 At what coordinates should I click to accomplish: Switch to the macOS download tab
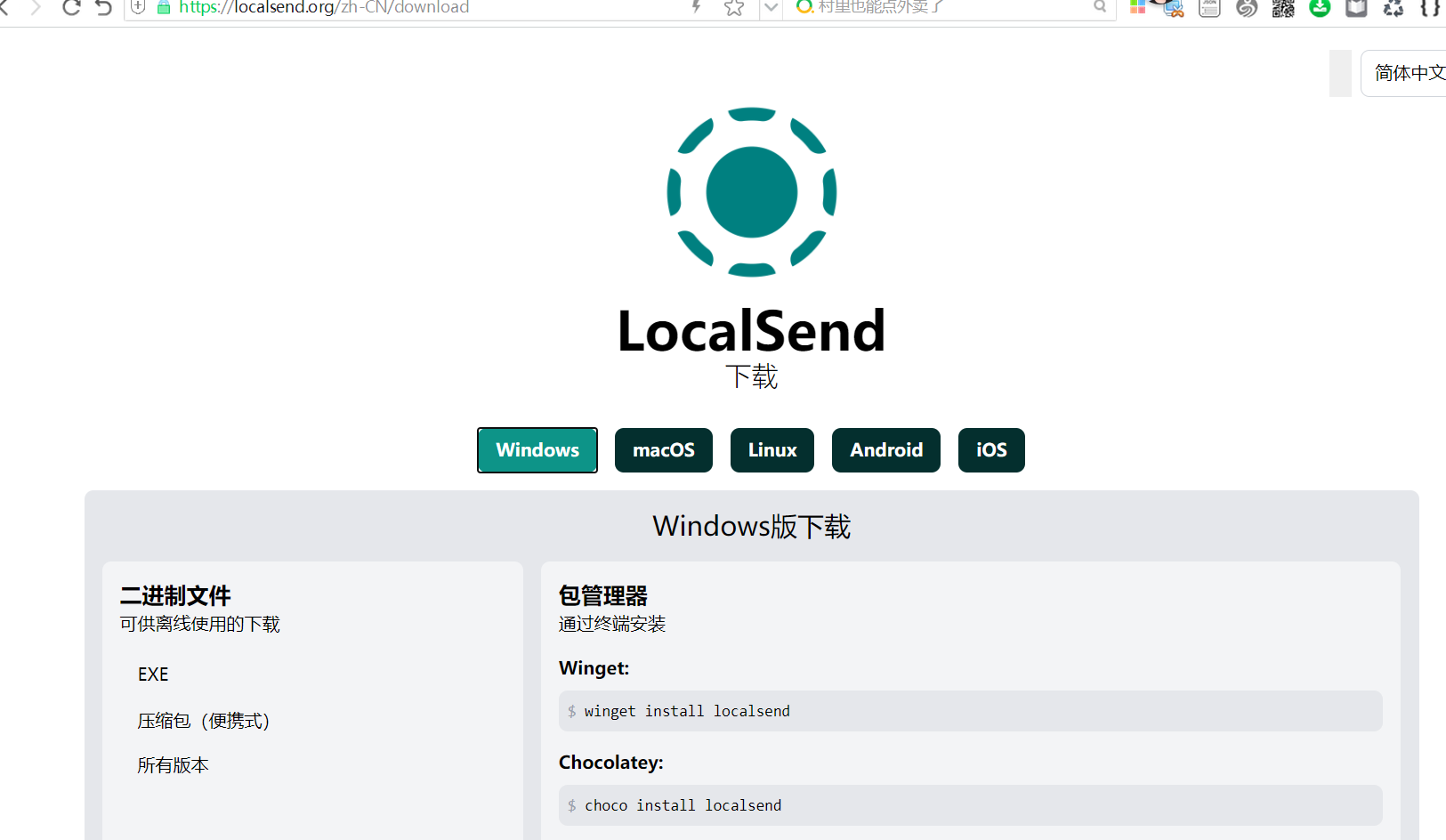click(663, 449)
